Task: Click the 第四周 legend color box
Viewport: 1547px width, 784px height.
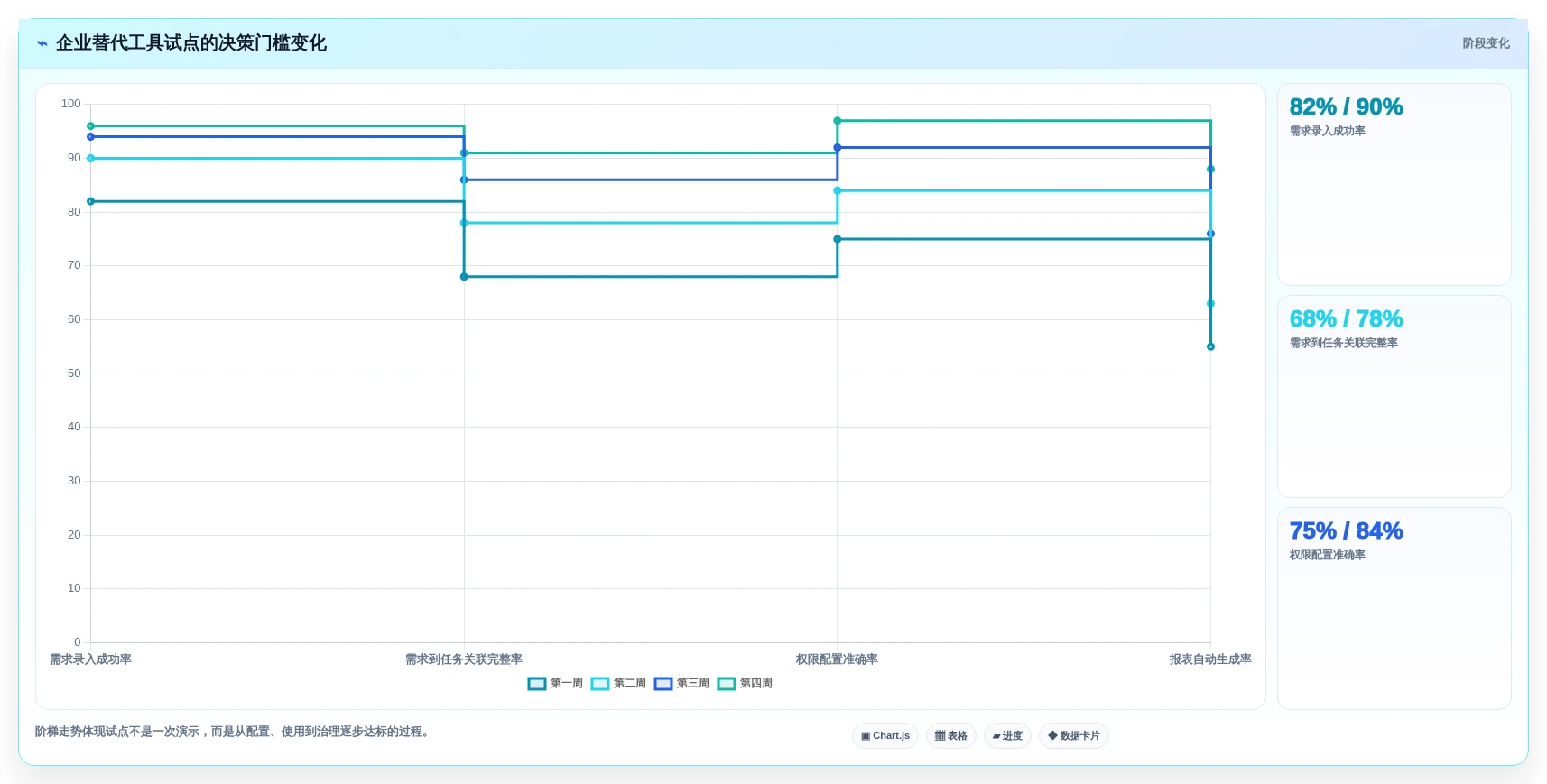Action: (727, 684)
